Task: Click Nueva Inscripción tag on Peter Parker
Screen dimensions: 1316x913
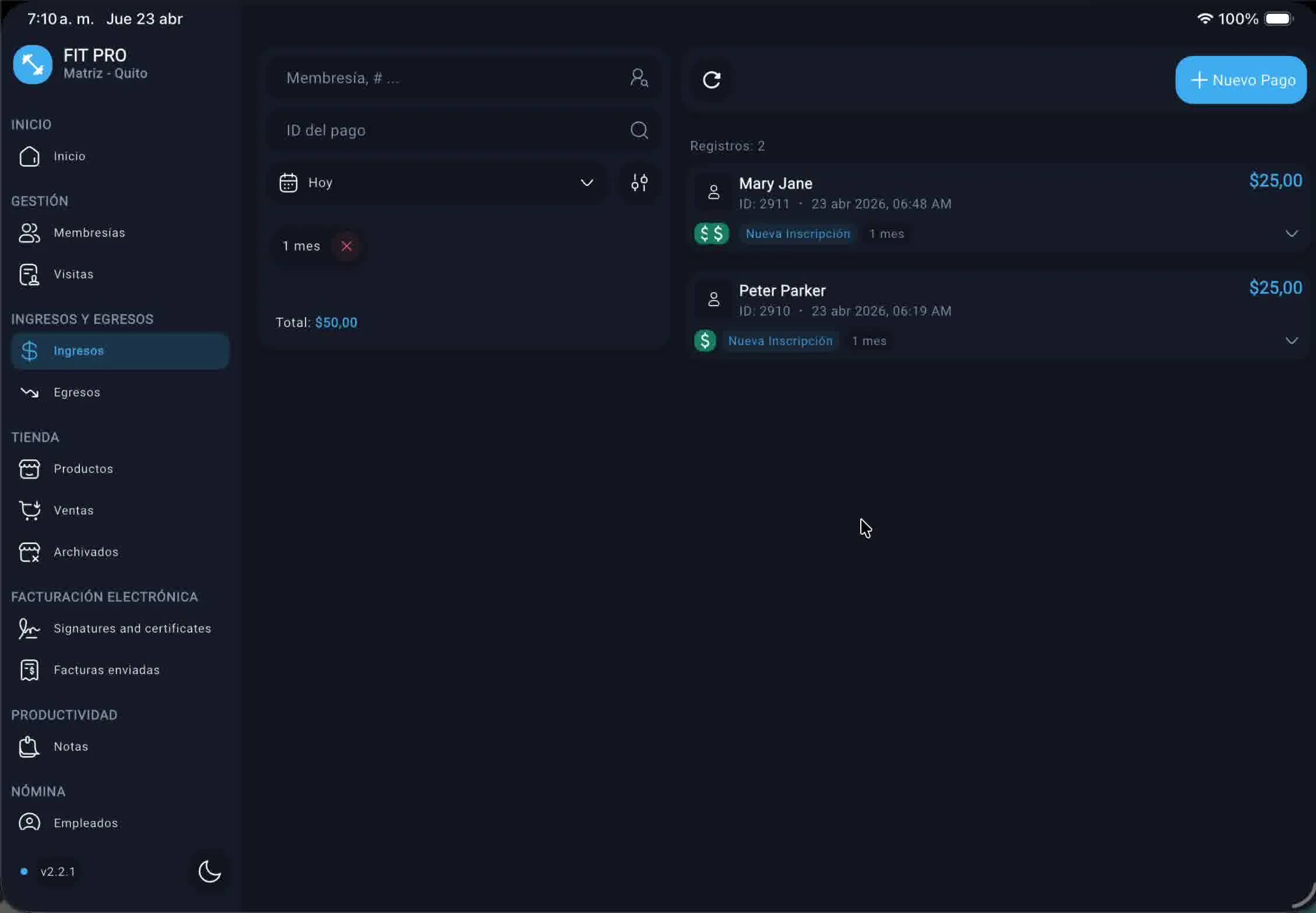Action: point(780,340)
